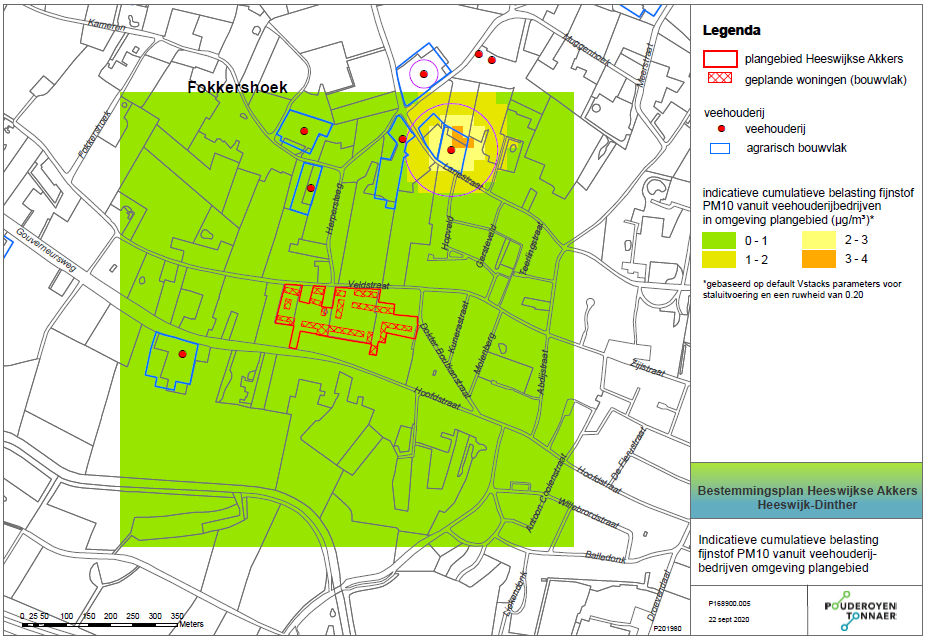This screenshot has height=641, width=928.
Task: Click the blue agrarisch bouwvlak legend symbol
Action: point(720,148)
